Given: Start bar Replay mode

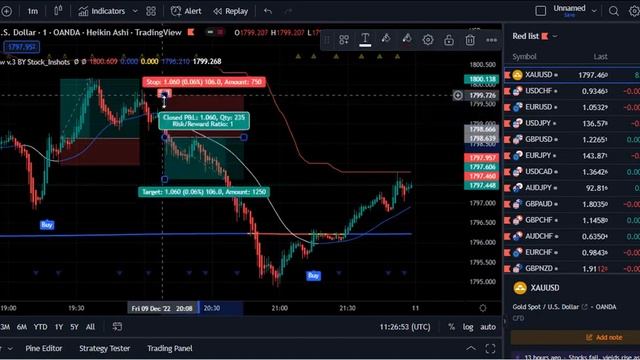Looking at the screenshot, I should (231, 11).
